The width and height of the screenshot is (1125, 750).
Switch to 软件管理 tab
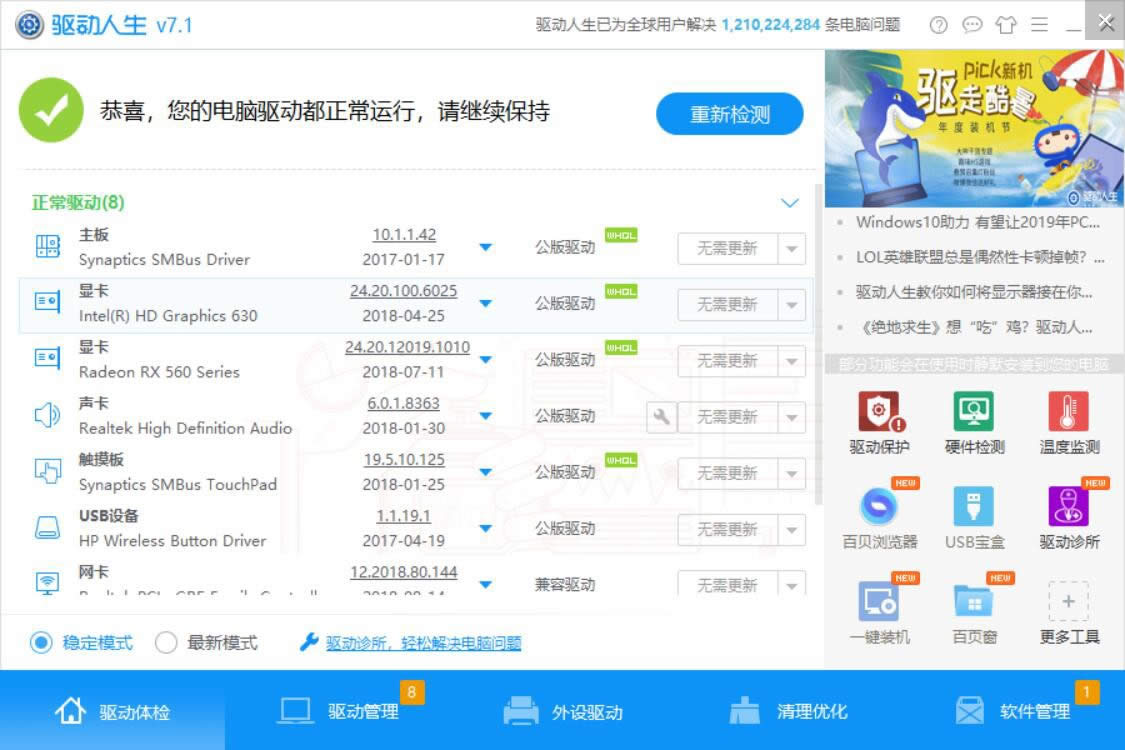1012,711
